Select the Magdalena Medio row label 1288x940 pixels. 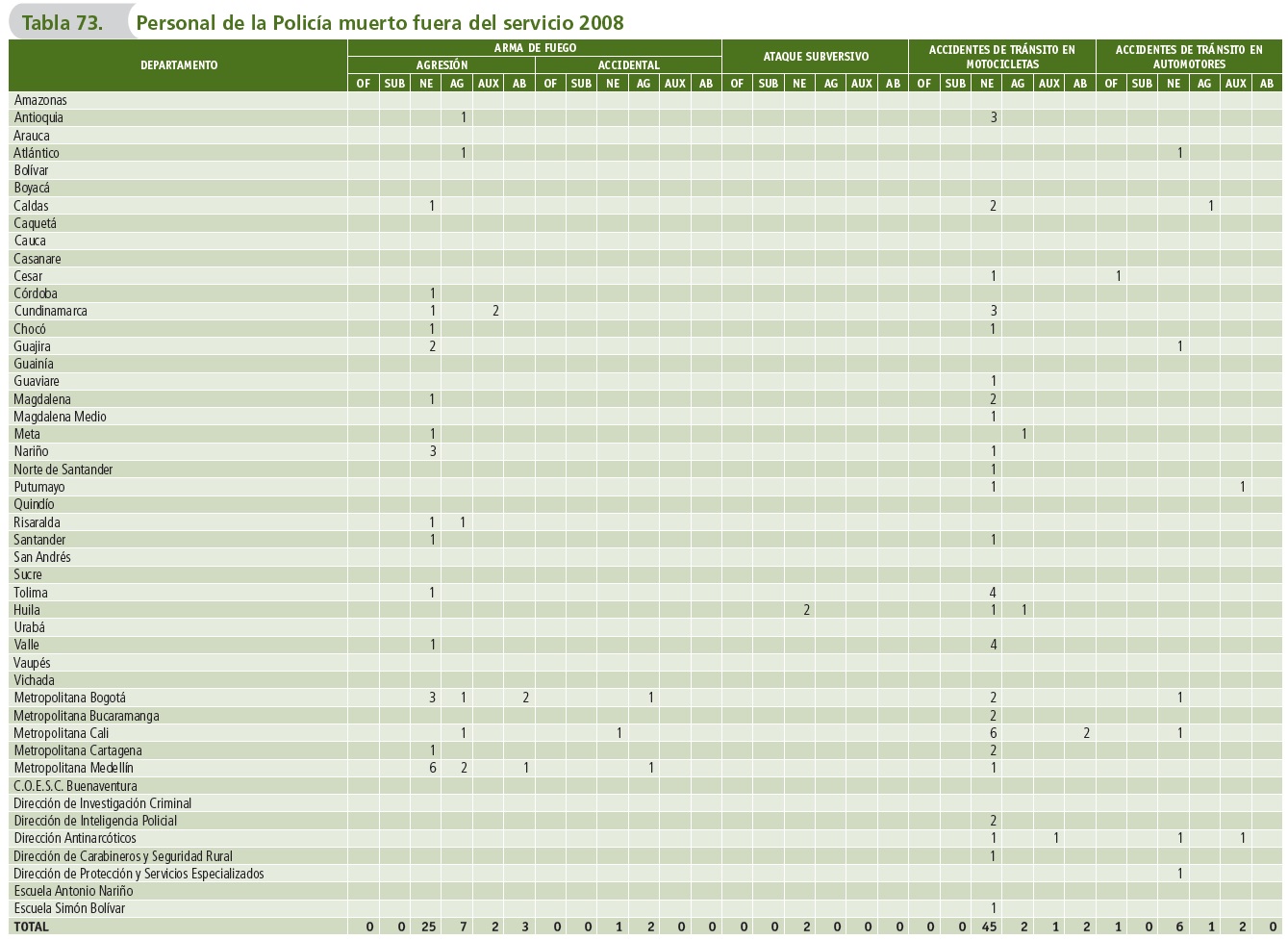click(x=60, y=417)
